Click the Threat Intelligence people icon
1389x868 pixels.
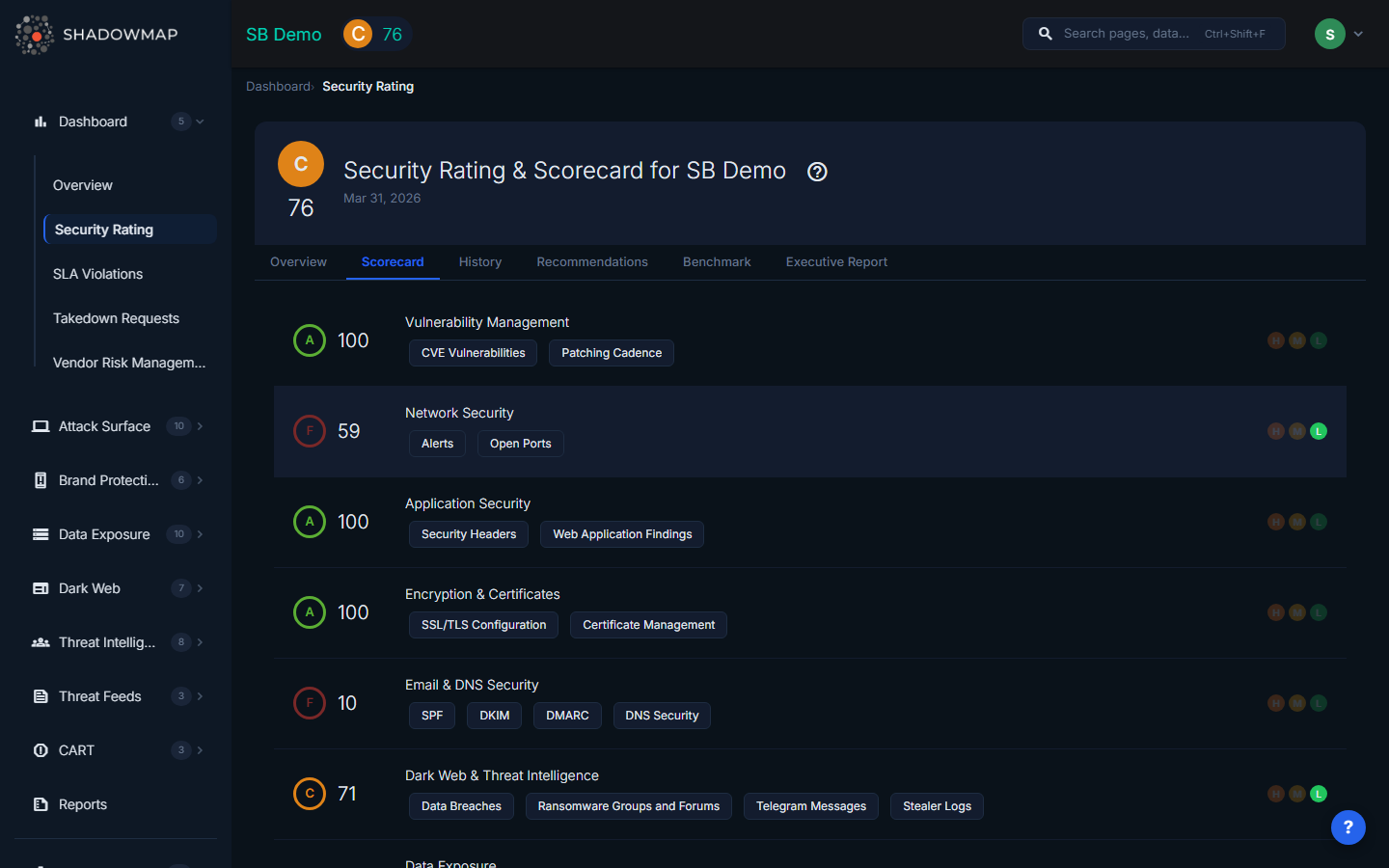(x=41, y=642)
